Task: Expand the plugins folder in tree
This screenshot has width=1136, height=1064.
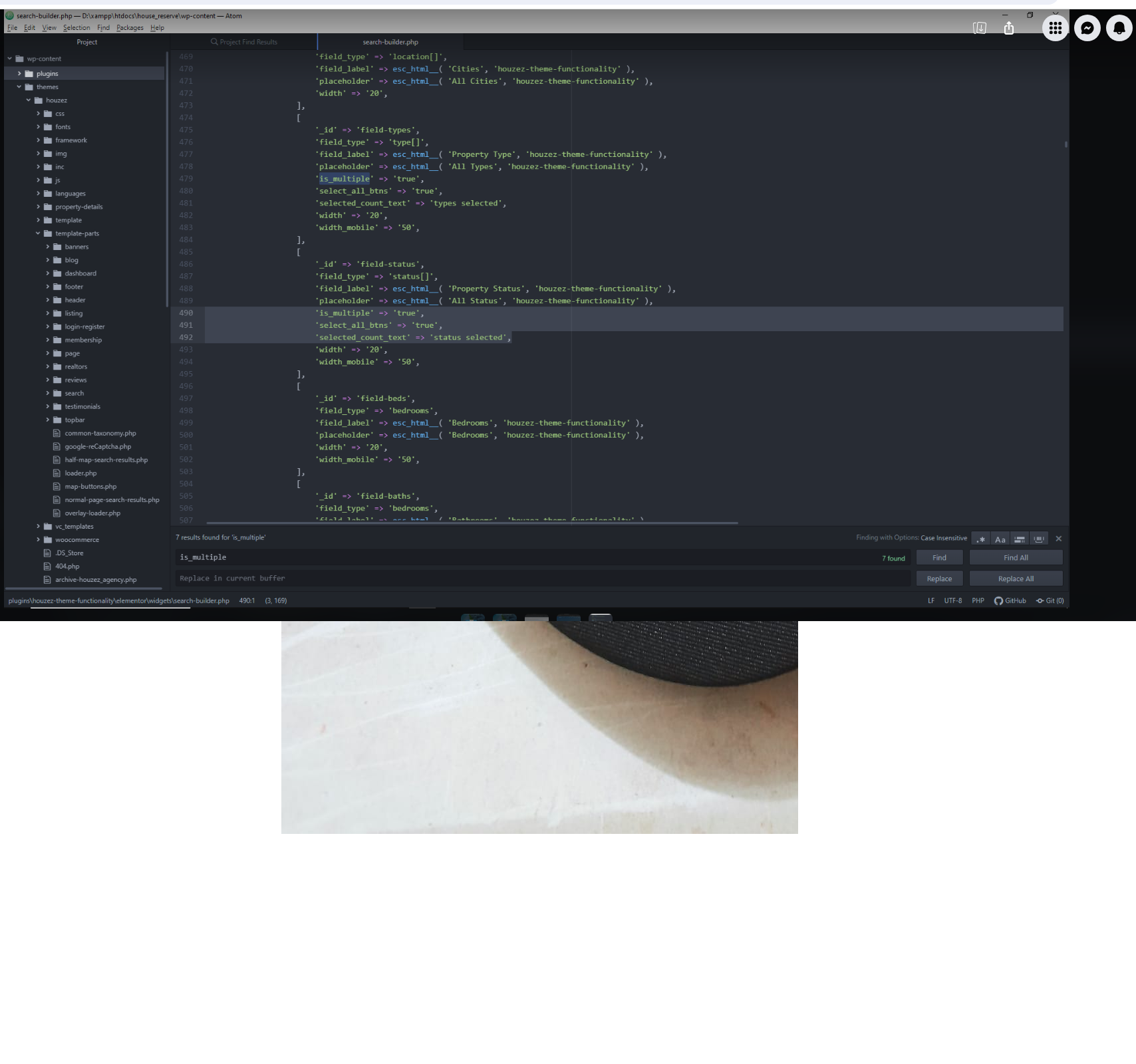Action: (x=19, y=74)
